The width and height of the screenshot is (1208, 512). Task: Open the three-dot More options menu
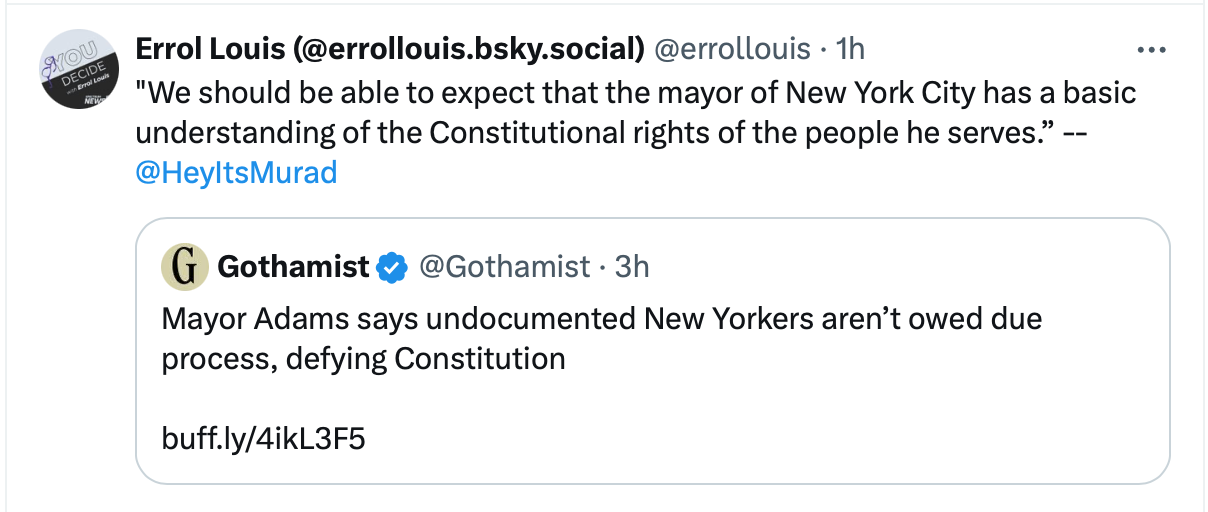tap(1152, 49)
